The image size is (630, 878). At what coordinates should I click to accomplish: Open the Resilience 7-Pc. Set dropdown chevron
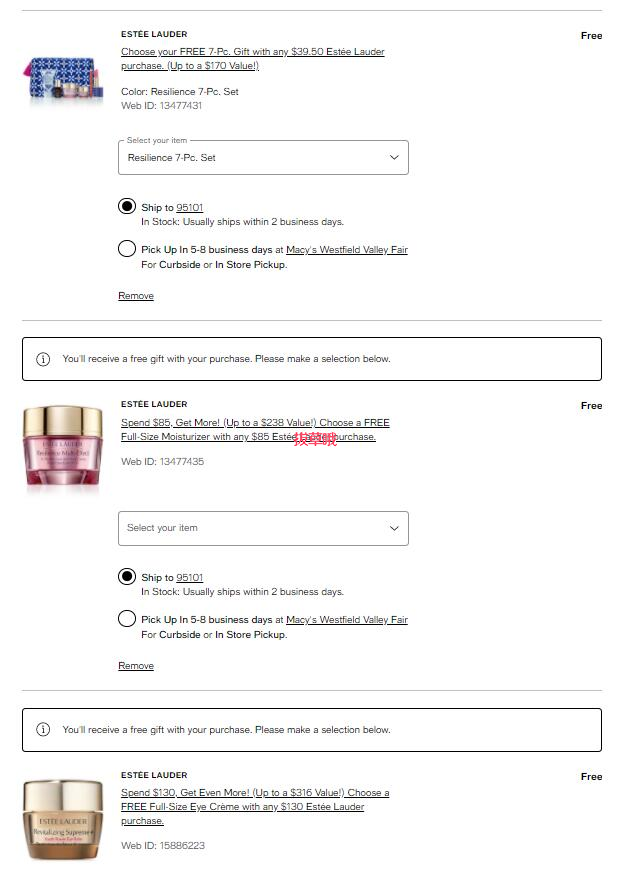pos(394,157)
